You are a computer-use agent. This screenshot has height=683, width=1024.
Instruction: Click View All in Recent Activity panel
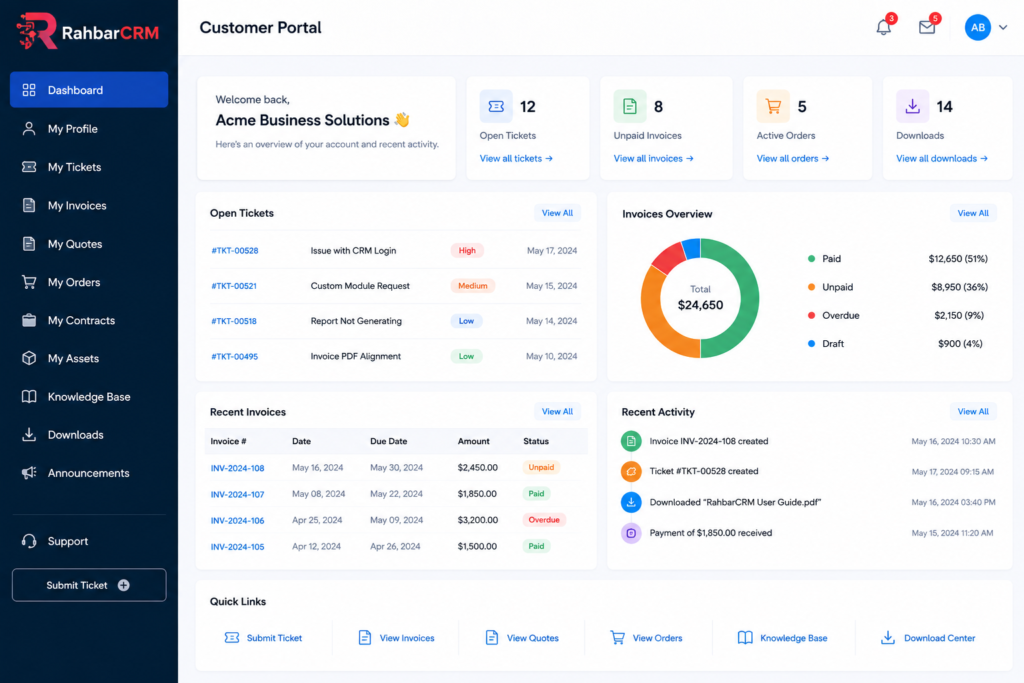[972, 411]
